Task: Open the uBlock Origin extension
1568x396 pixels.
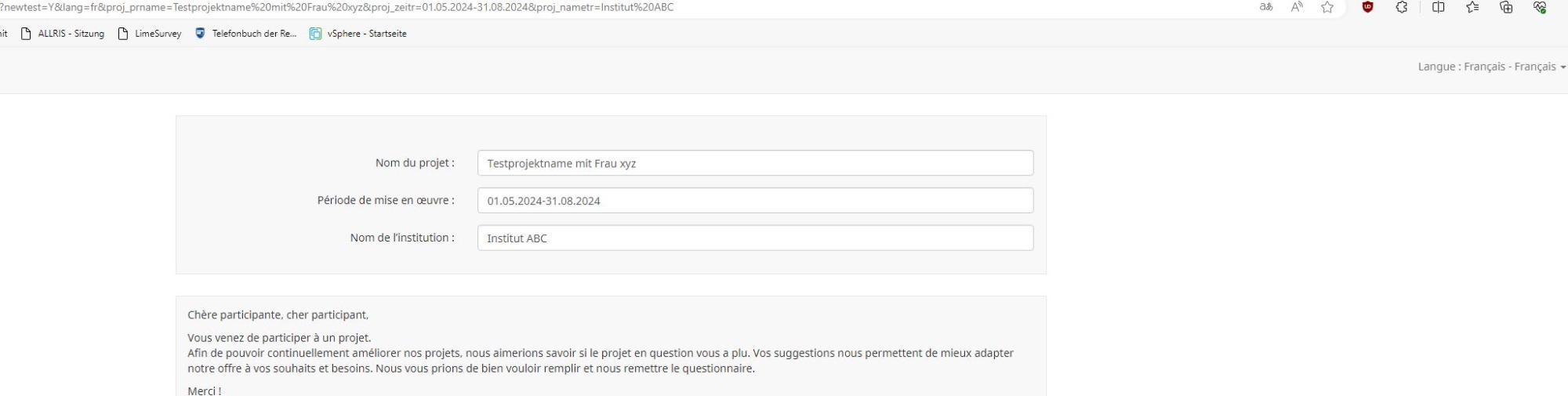Action: (x=1368, y=7)
